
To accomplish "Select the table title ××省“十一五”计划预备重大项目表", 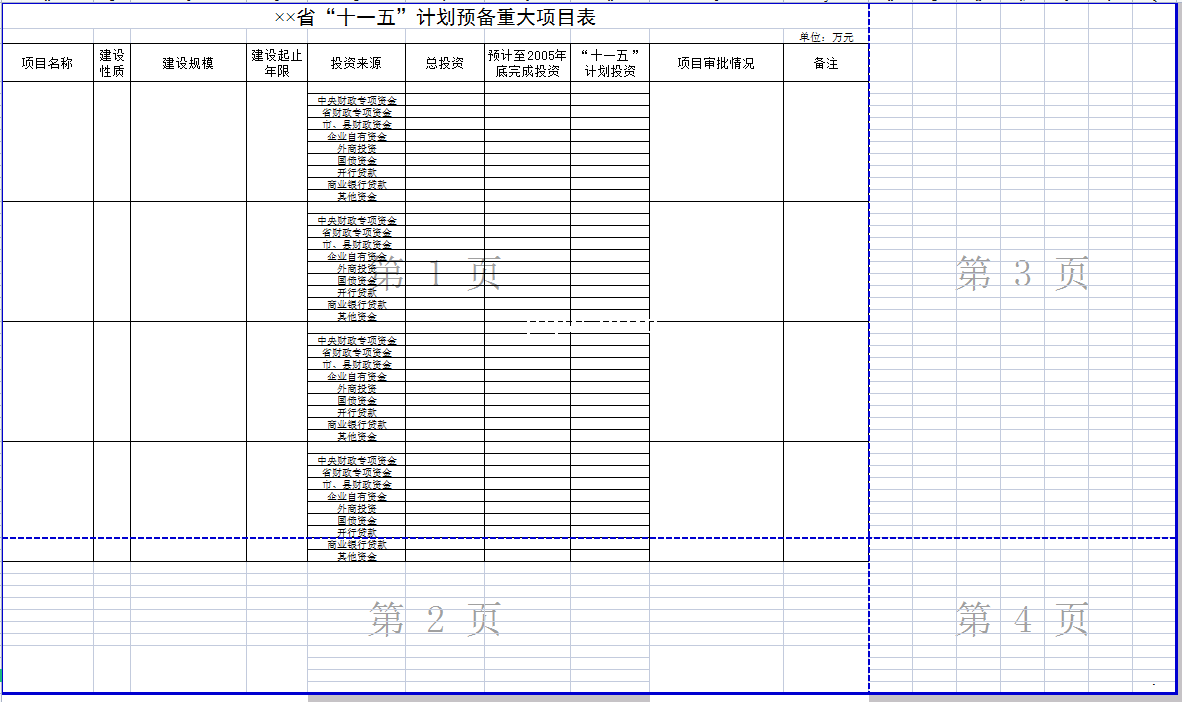I will pos(435,19).
